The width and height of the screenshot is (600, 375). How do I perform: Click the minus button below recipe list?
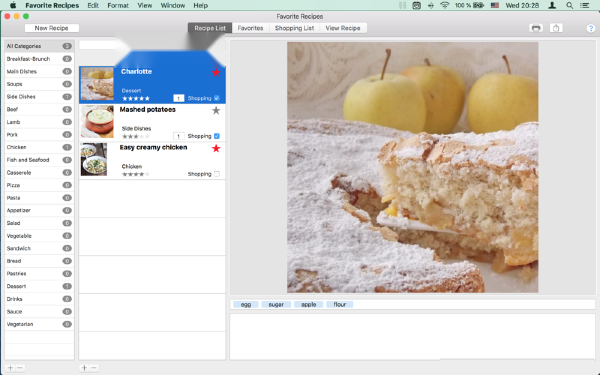(x=94, y=368)
